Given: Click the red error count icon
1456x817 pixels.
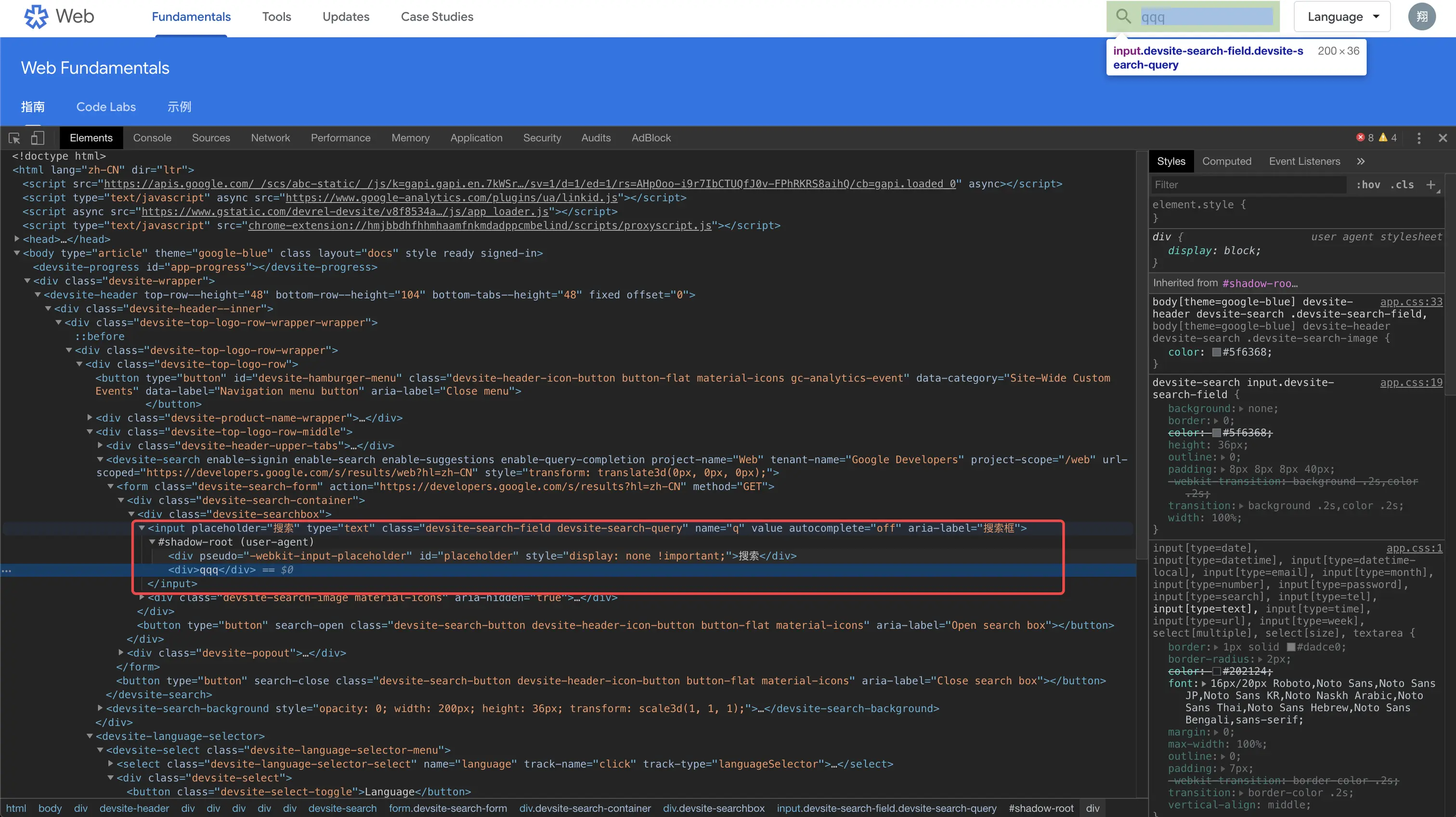Looking at the screenshot, I should pos(1361,137).
